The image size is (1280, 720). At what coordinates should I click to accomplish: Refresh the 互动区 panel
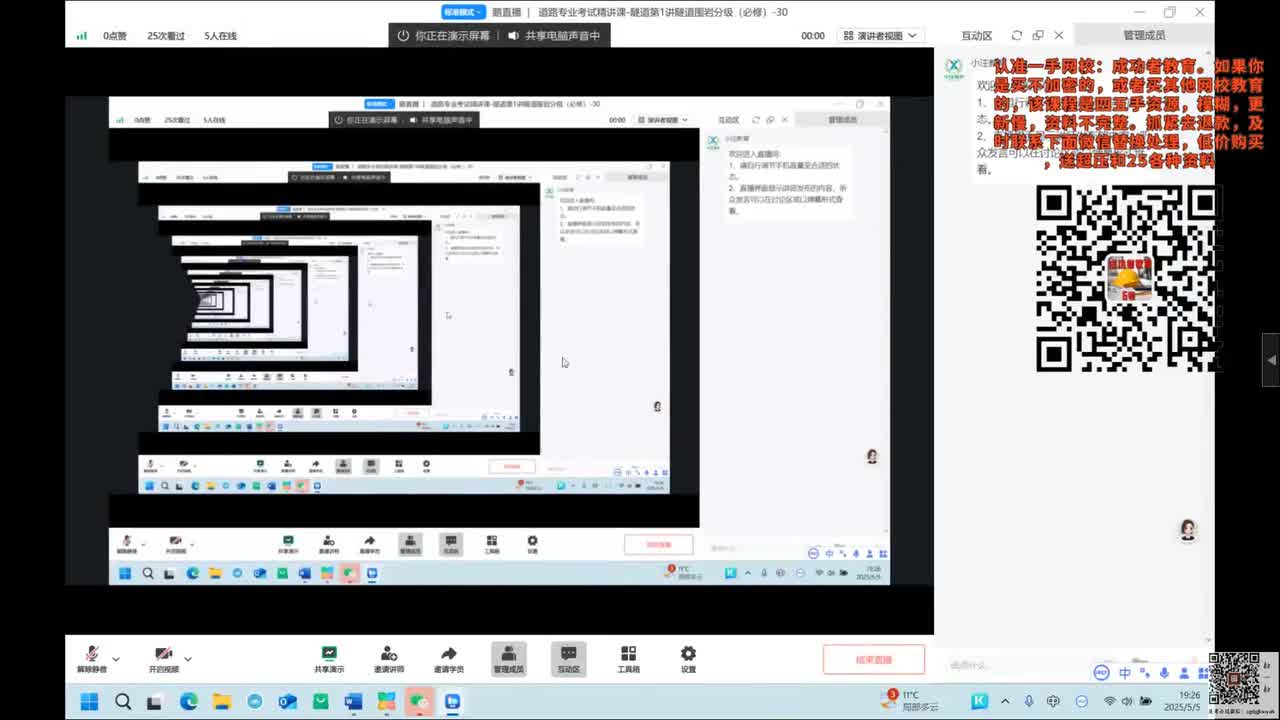coord(1017,35)
